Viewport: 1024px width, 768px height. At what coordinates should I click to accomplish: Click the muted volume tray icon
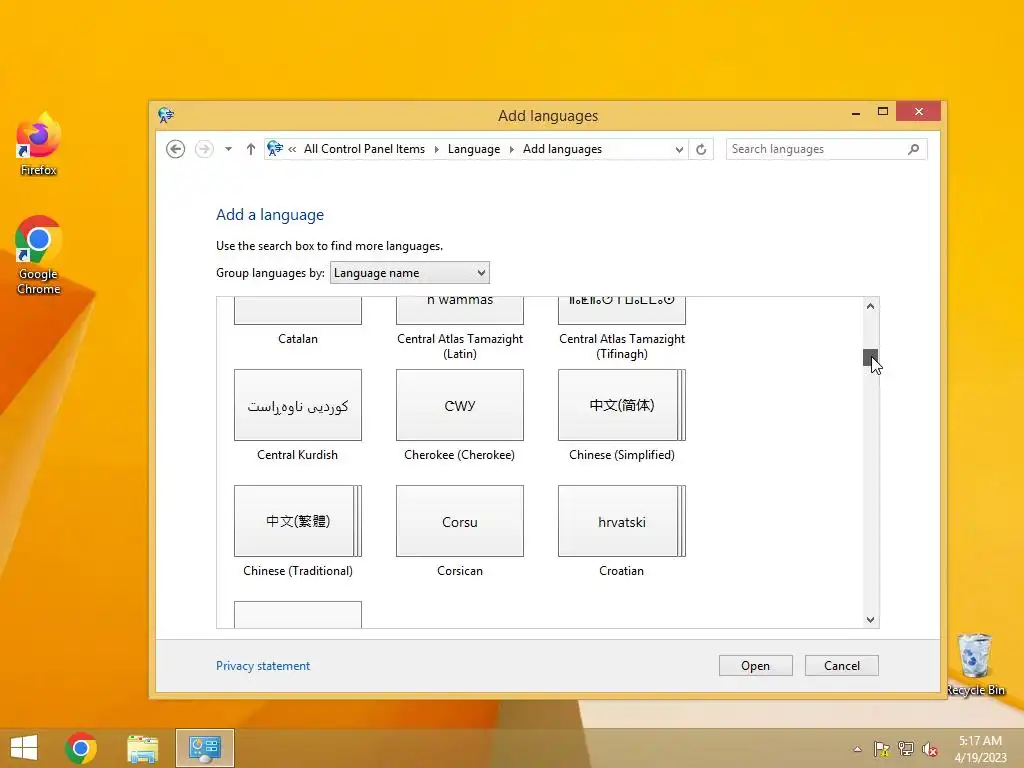930,749
